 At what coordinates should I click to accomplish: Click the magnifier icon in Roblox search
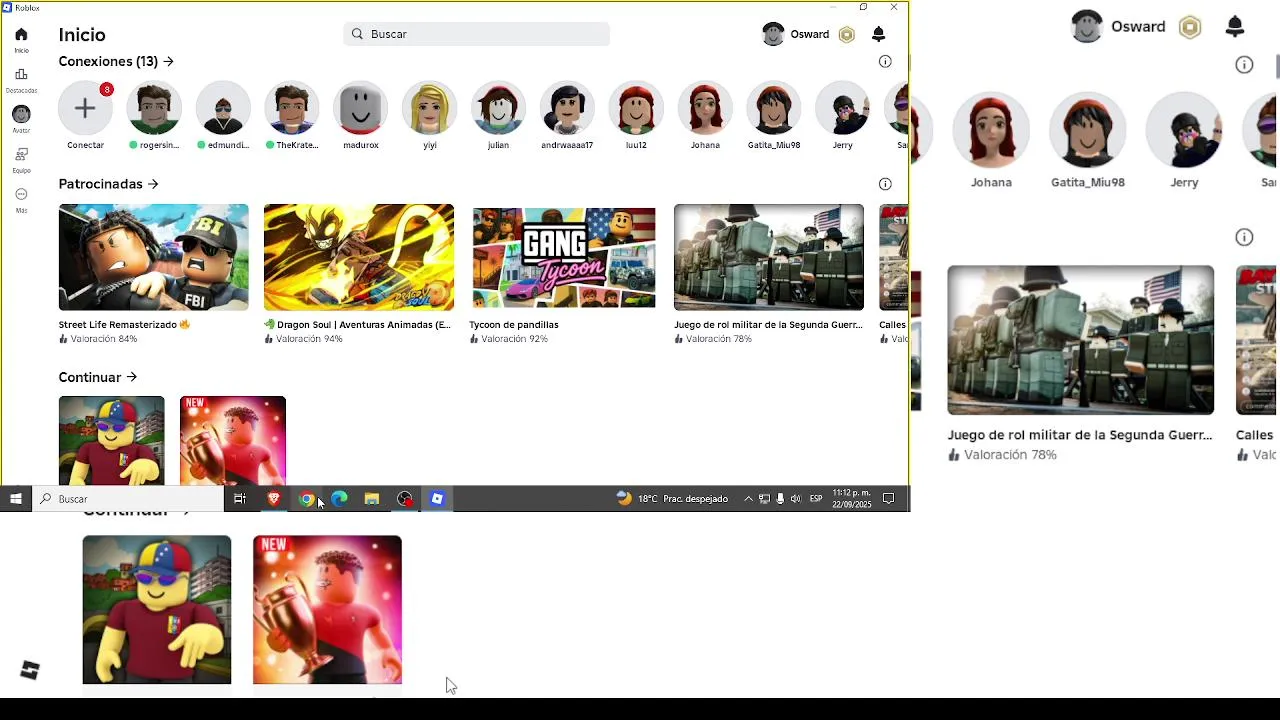[357, 34]
